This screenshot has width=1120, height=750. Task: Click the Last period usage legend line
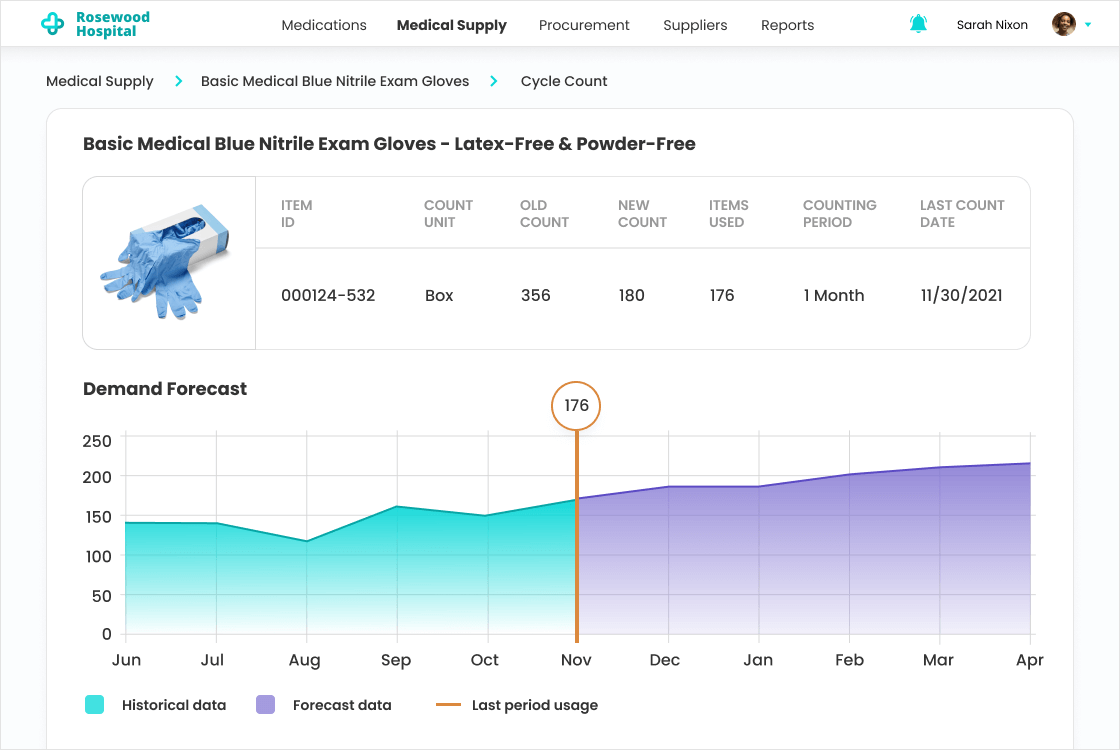pos(448,705)
